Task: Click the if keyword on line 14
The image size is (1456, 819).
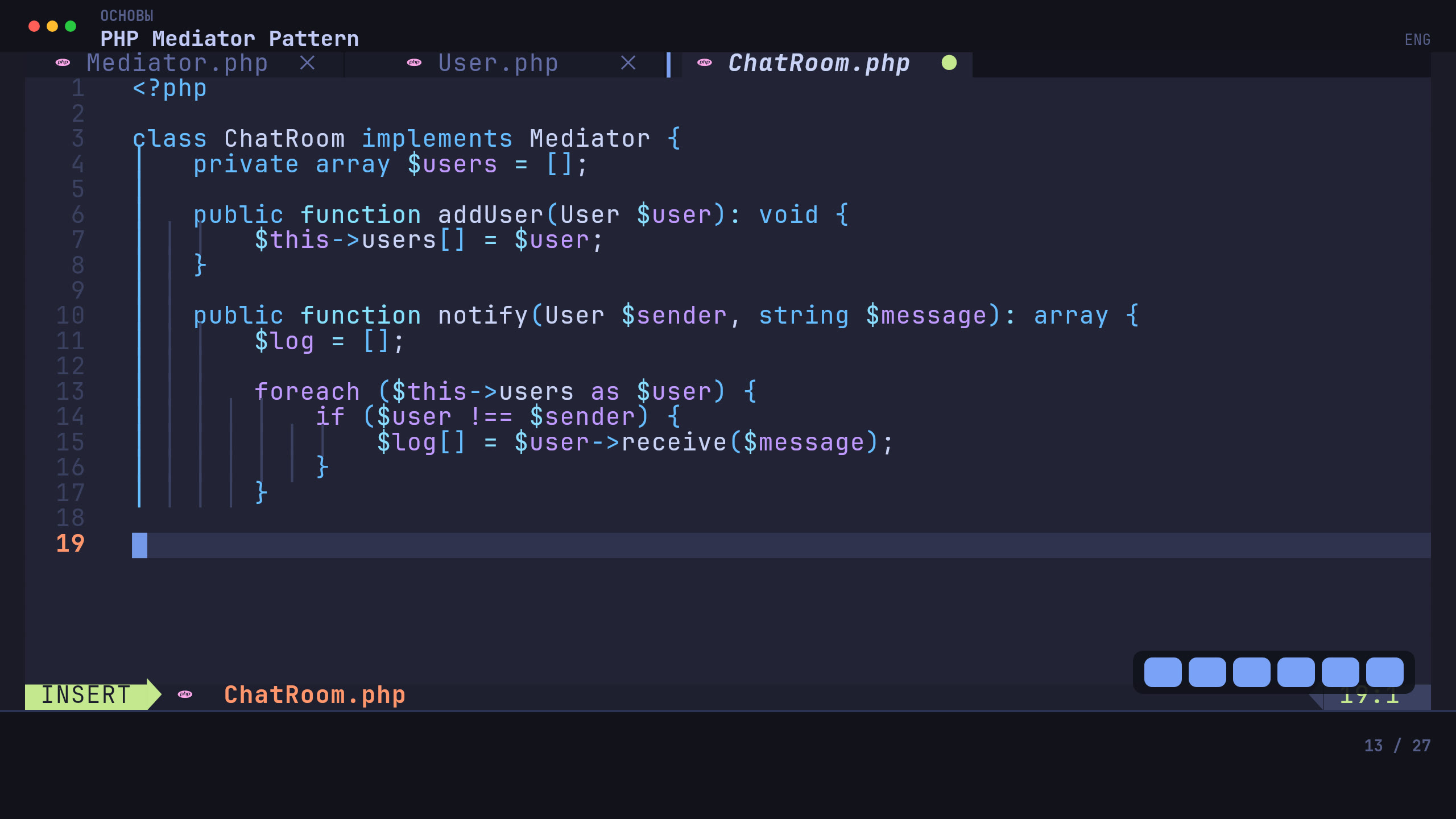Action: (330, 417)
